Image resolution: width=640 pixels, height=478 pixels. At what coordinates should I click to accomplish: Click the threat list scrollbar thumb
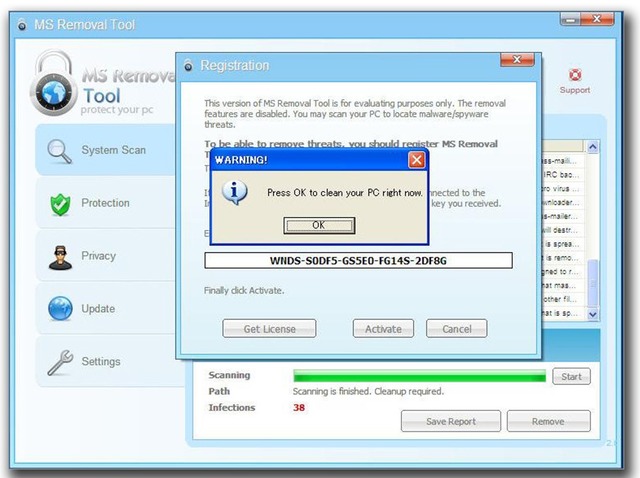tap(593, 282)
